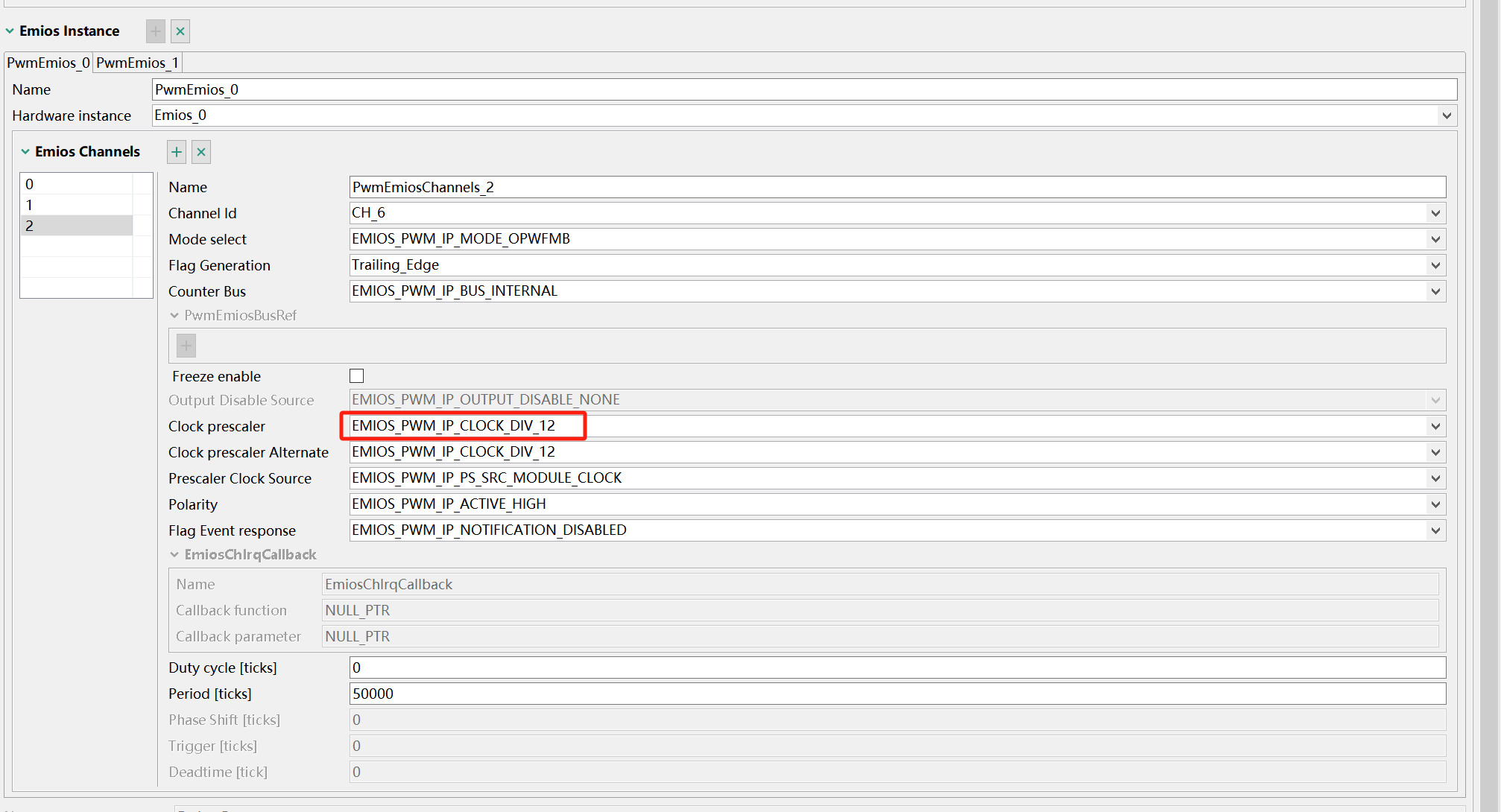Switch to the PwmEmios_1 tab
The height and width of the screenshot is (812, 1501).
[x=137, y=63]
